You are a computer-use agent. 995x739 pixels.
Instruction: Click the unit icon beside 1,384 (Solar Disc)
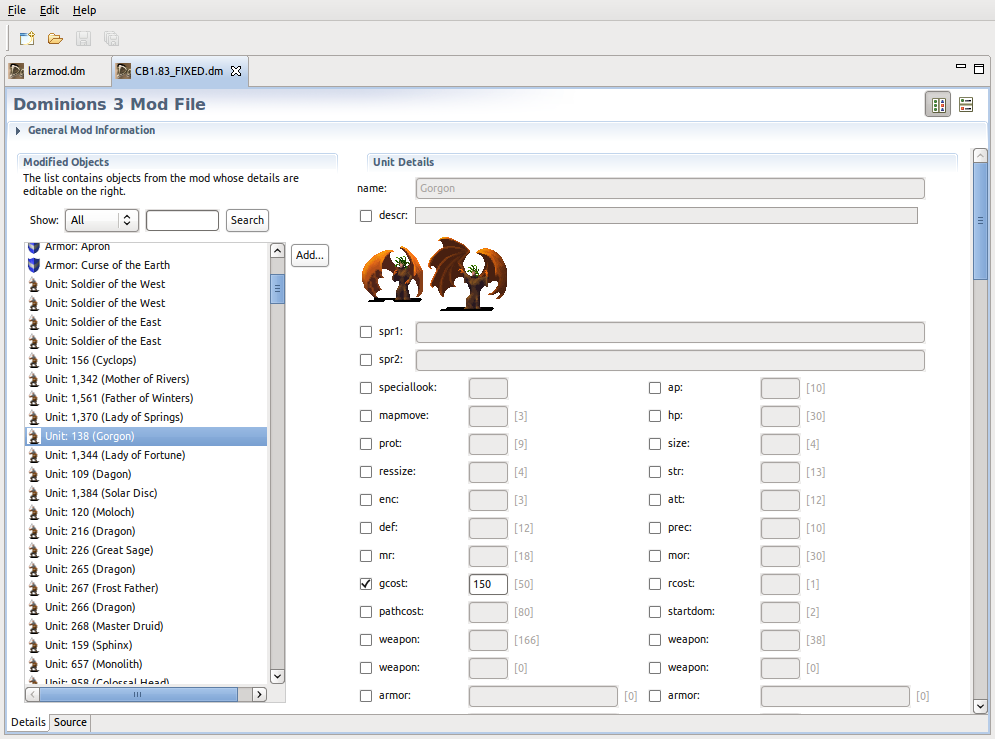(x=34, y=494)
